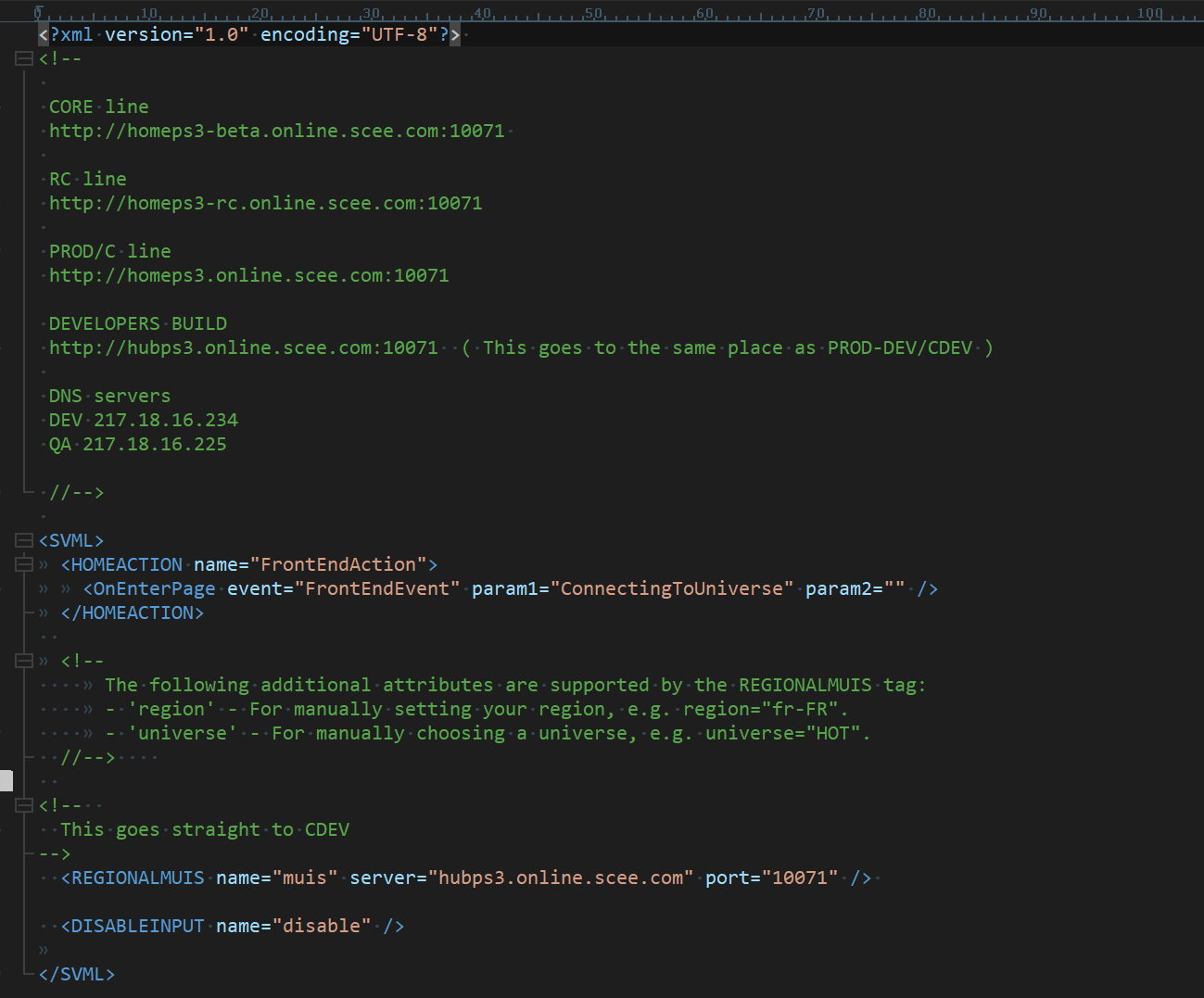Click the server="hubps3.online.scee.com" attribute
1204x998 pixels.
(x=522, y=878)
